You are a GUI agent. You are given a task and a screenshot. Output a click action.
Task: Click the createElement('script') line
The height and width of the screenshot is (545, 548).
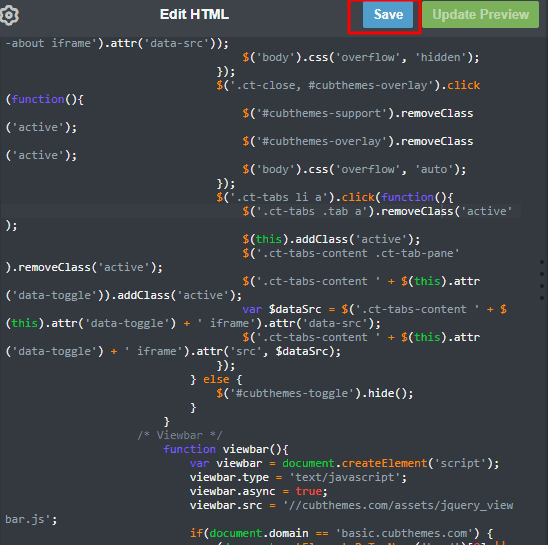[x=345, y=463]
